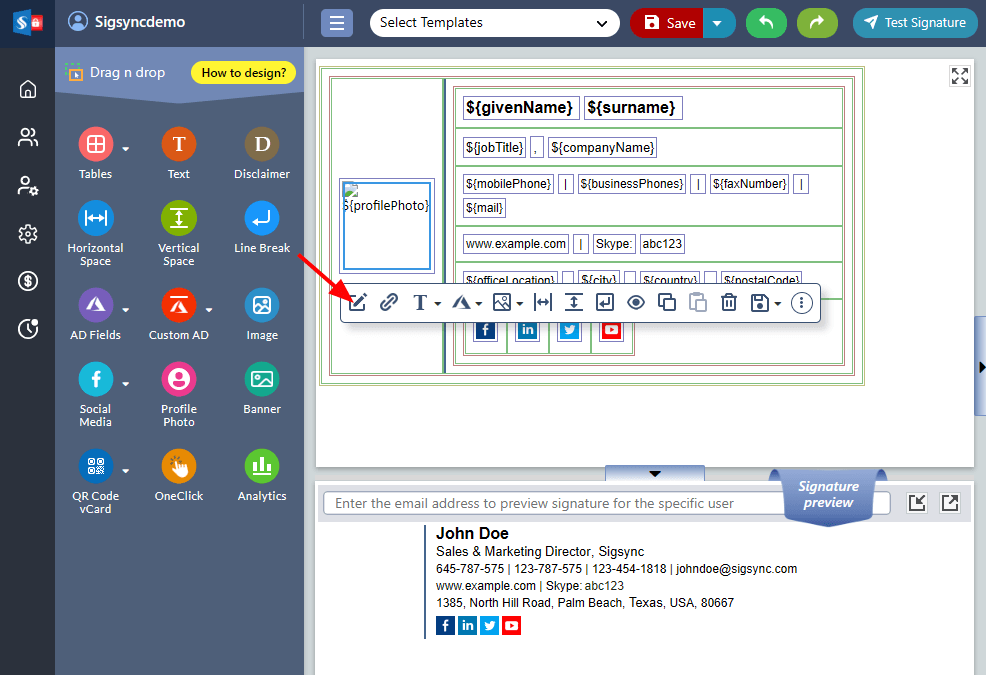Open the Analytics component
The image size is (986, 675).
click(261, 466)
